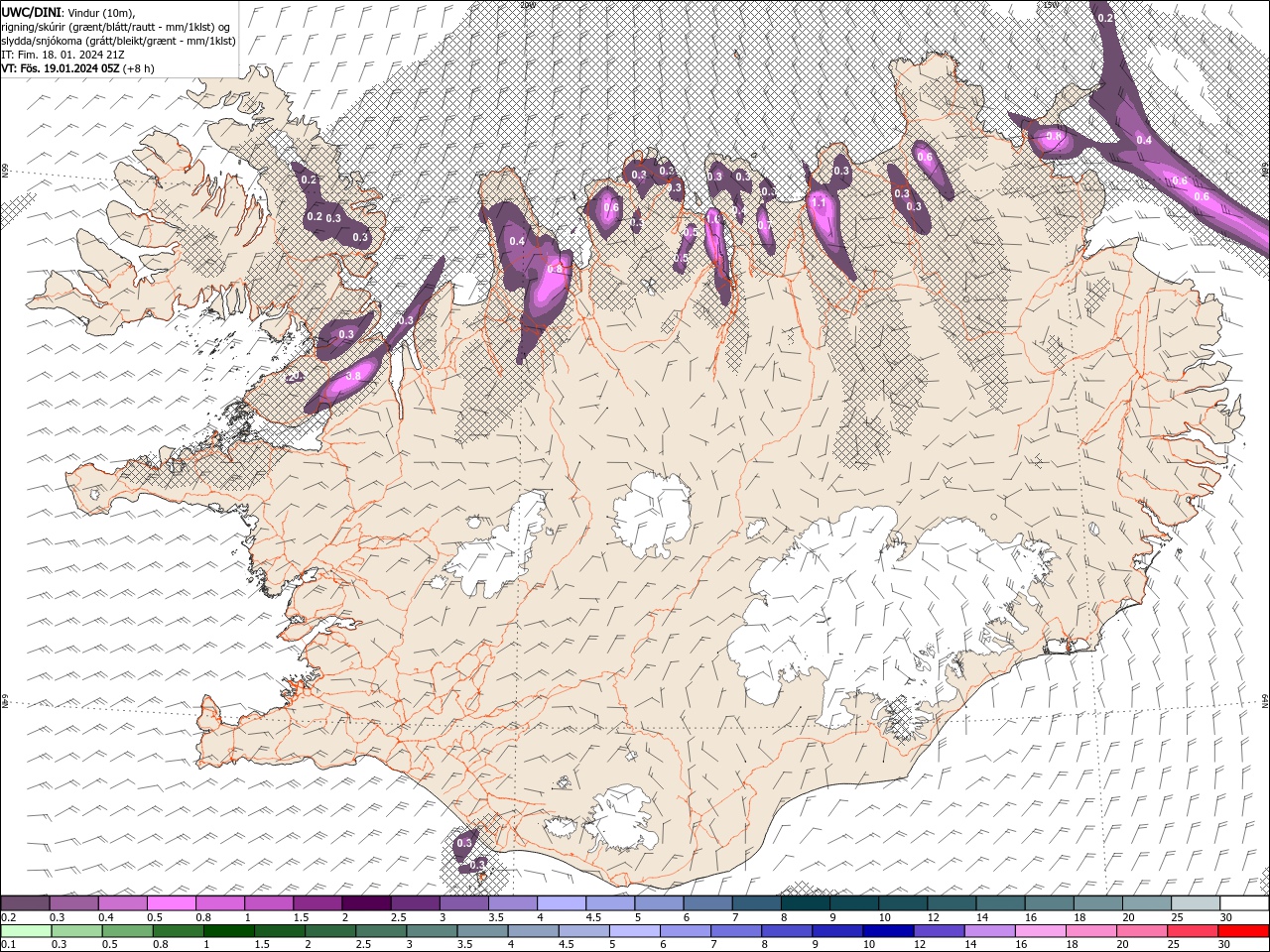This screenshot has width=1270, height=952.
Task: Select the dark mauve 0.2 swatch in purple legend
Action: point(25,903)
